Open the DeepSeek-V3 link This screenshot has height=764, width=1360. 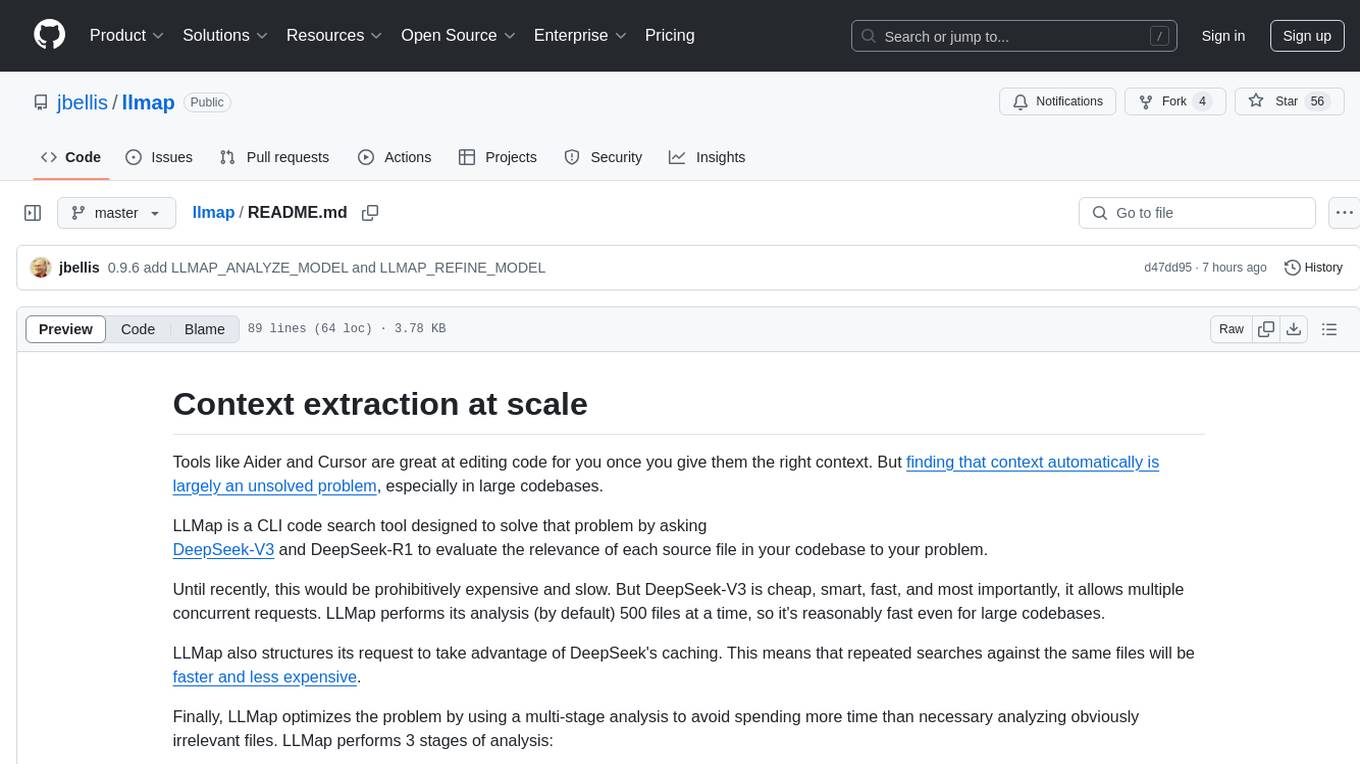click(223, 549)
